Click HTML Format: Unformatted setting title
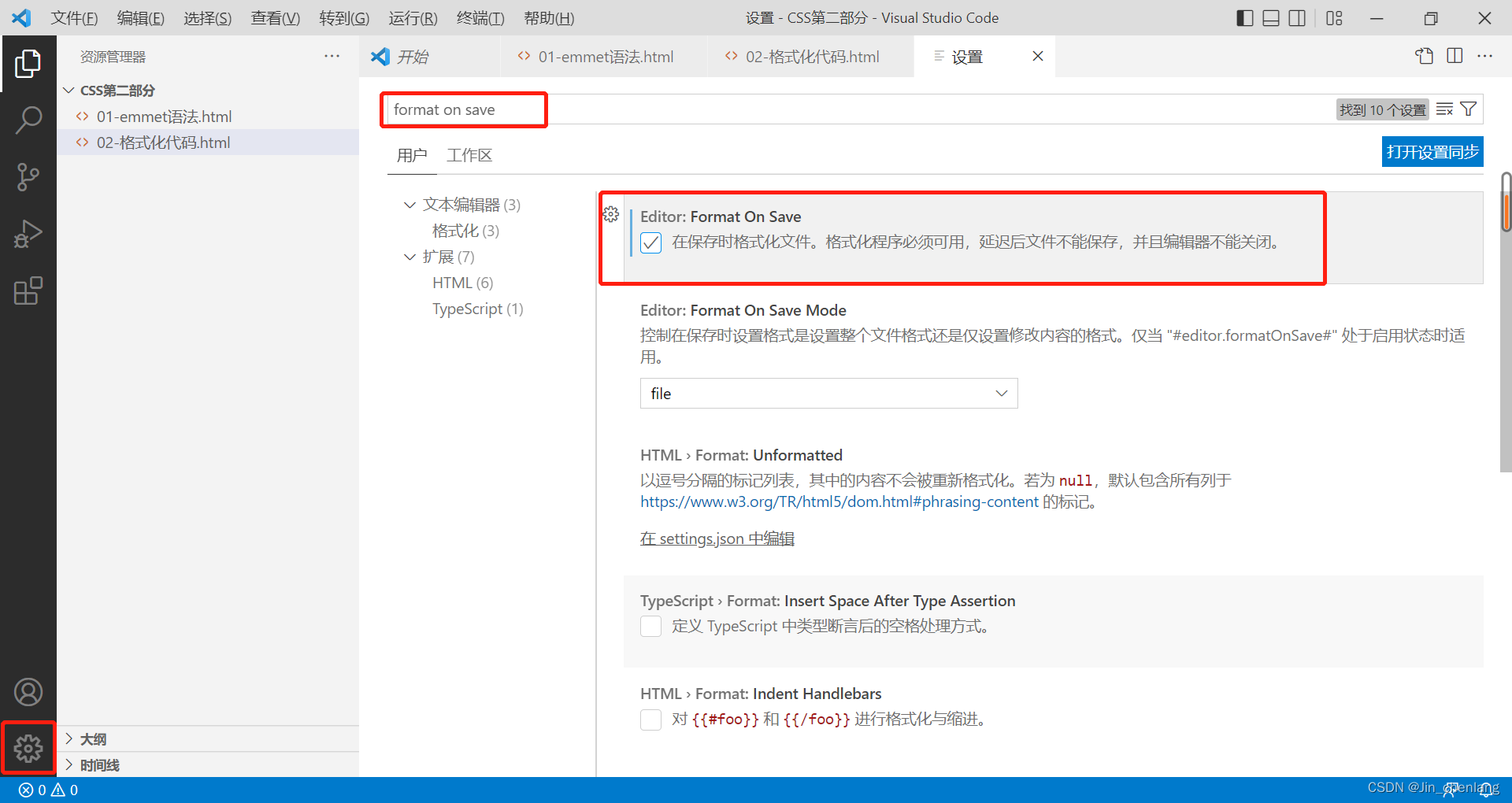The width and height of the screenshot is (1512, 803). click(x=741, y=455)
